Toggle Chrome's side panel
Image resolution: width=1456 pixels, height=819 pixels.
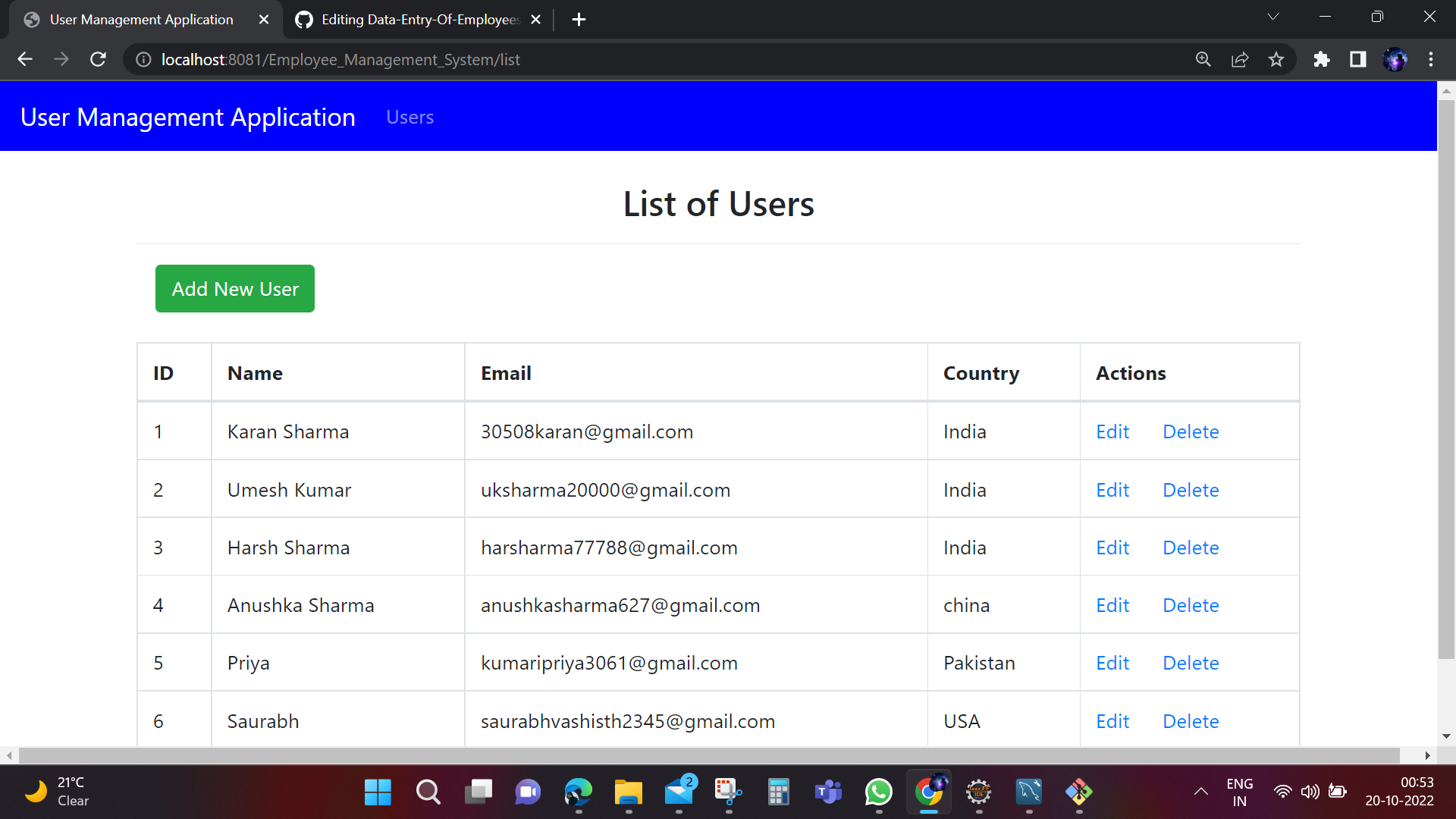pyautogui.click(x=1357, y=59)
